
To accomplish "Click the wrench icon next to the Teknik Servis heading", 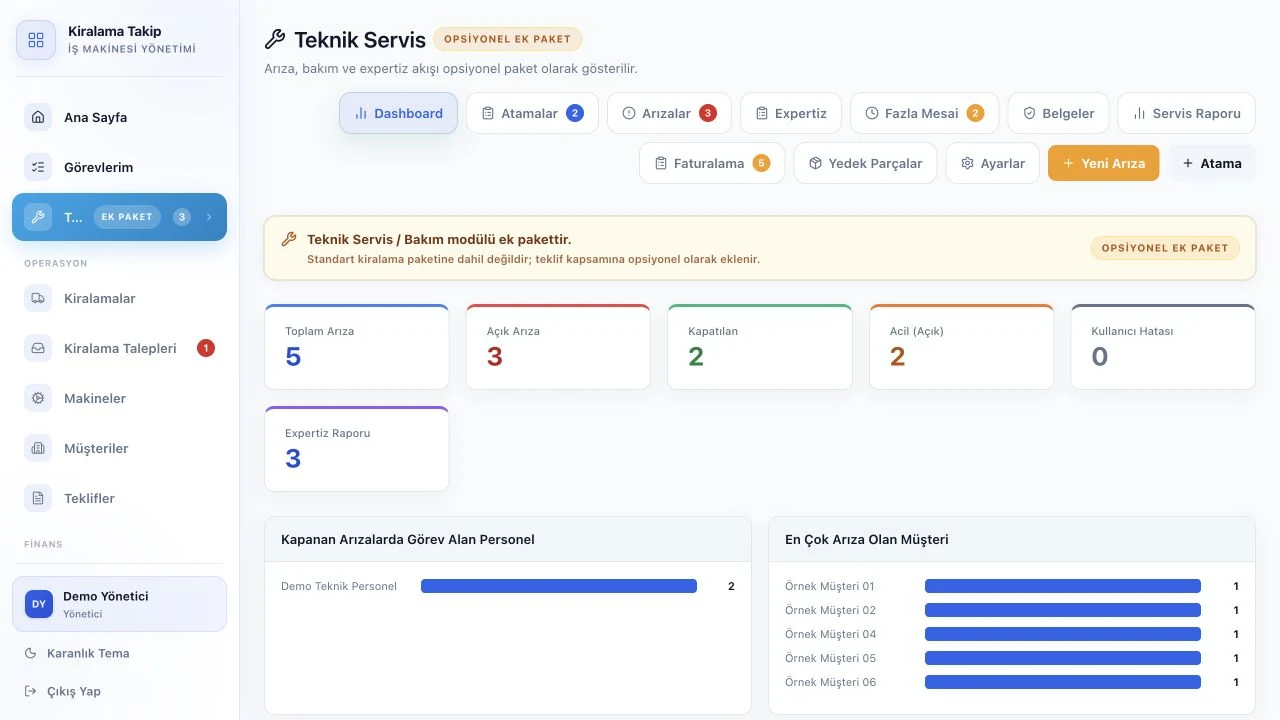I will click(x=275, y=40).
